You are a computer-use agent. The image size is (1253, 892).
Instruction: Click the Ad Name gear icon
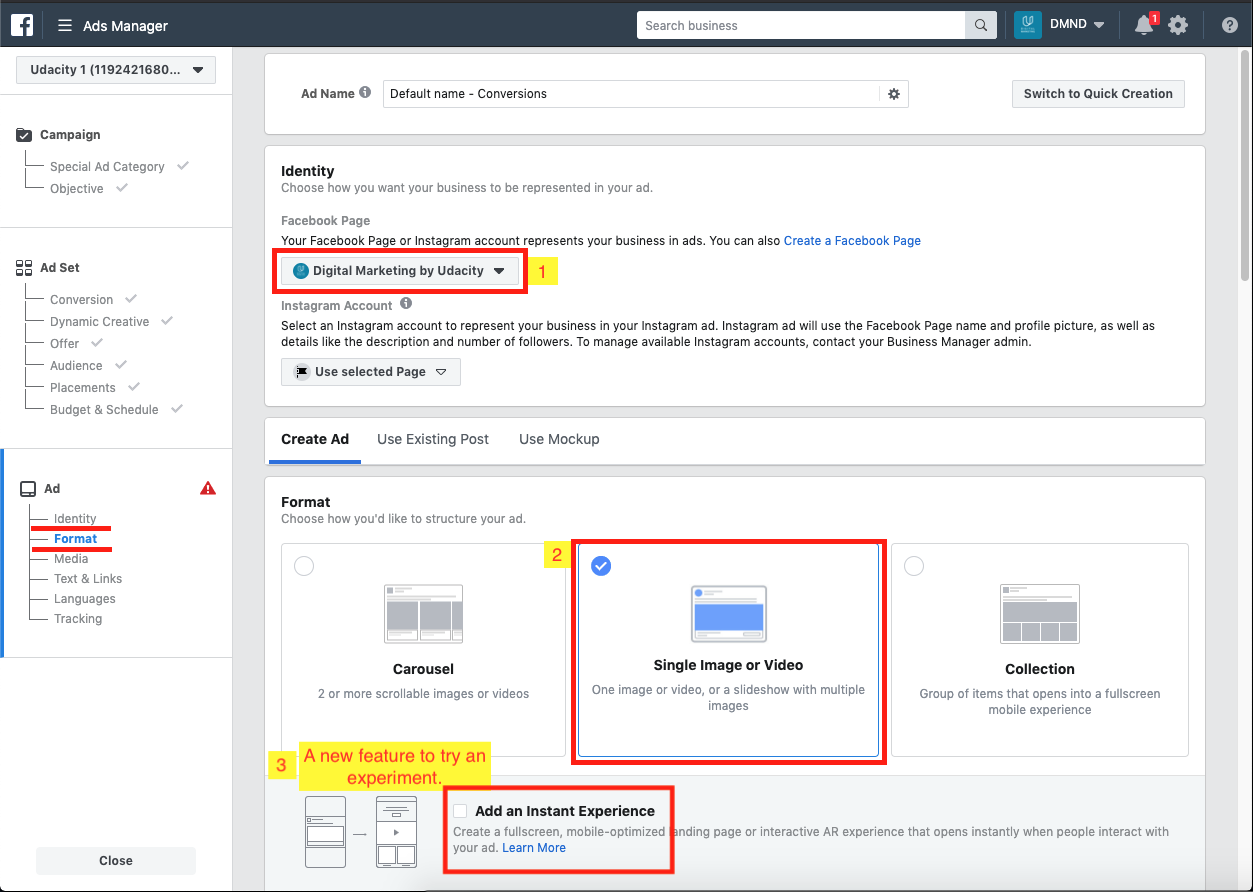coord(894,94)
